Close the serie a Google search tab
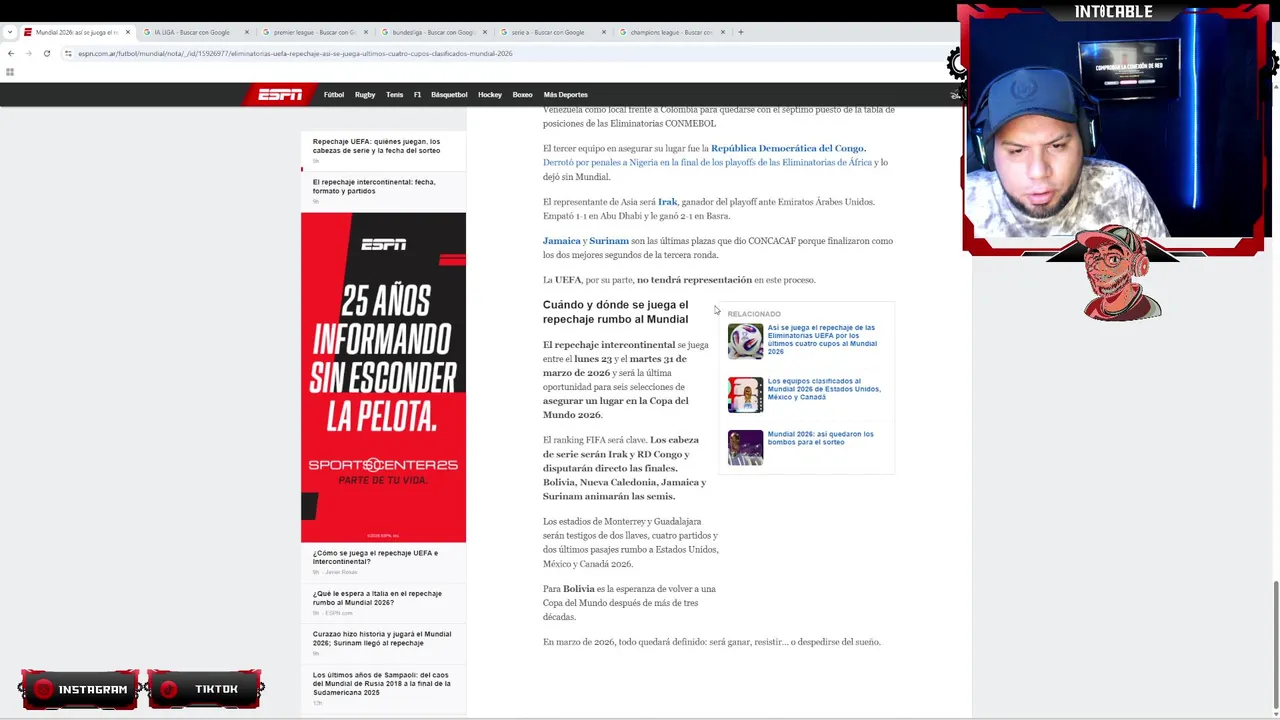1280x720 pixels. point(604,32)
